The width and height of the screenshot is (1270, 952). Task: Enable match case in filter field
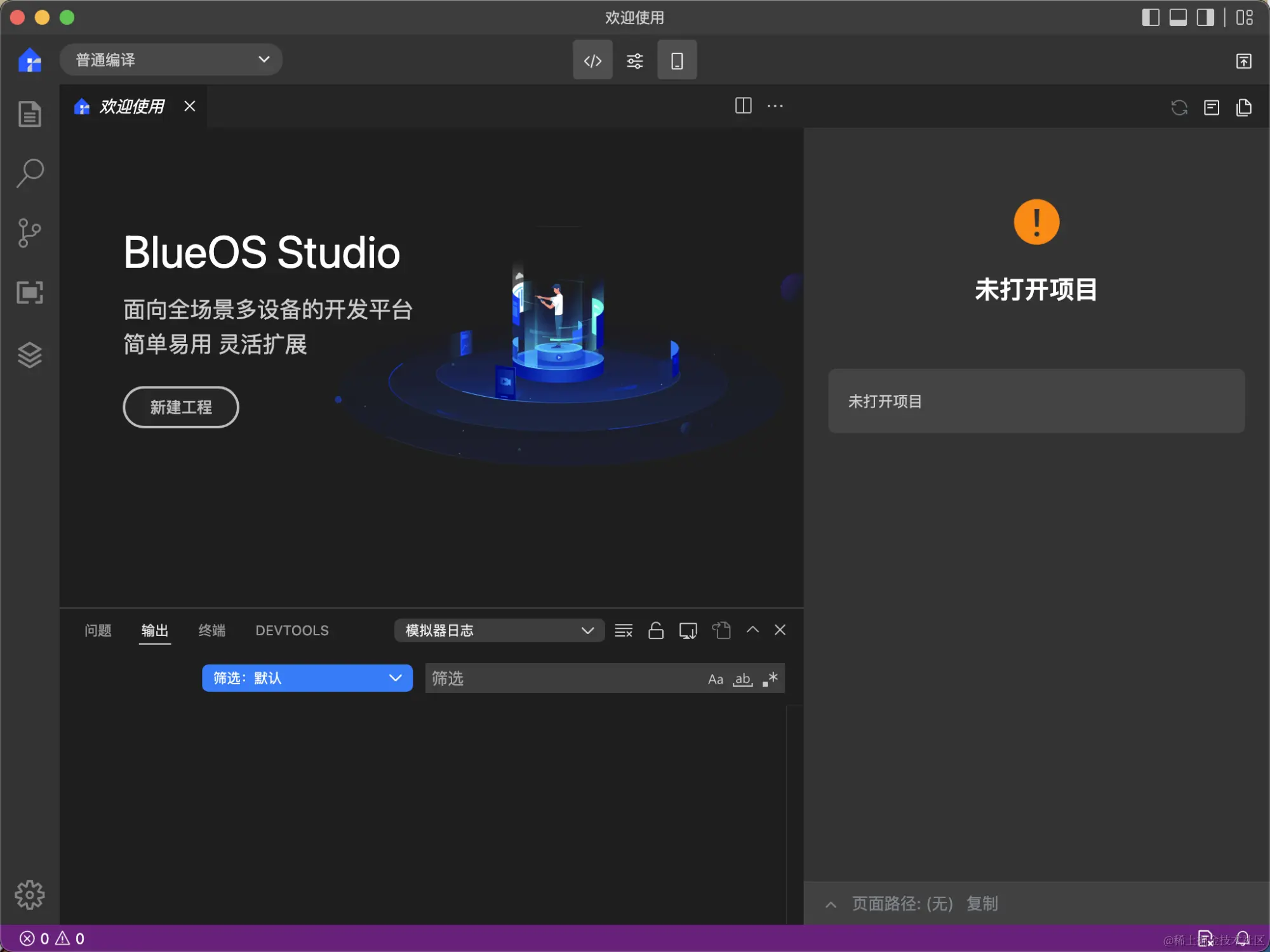(715, 678)
